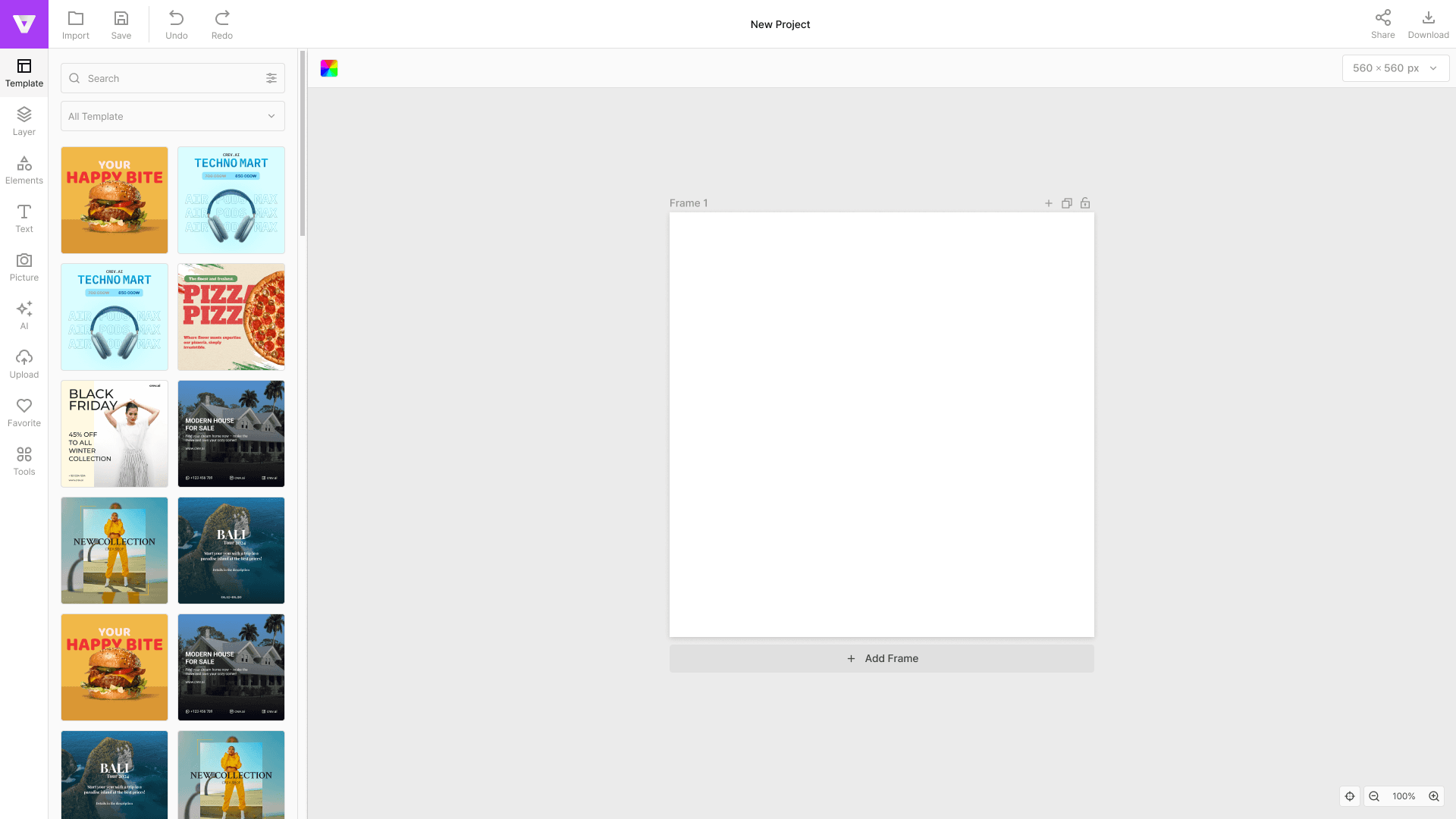Viewport: 1456px width, 819px height.
Task: Open the search filter options
Action: 271,78
